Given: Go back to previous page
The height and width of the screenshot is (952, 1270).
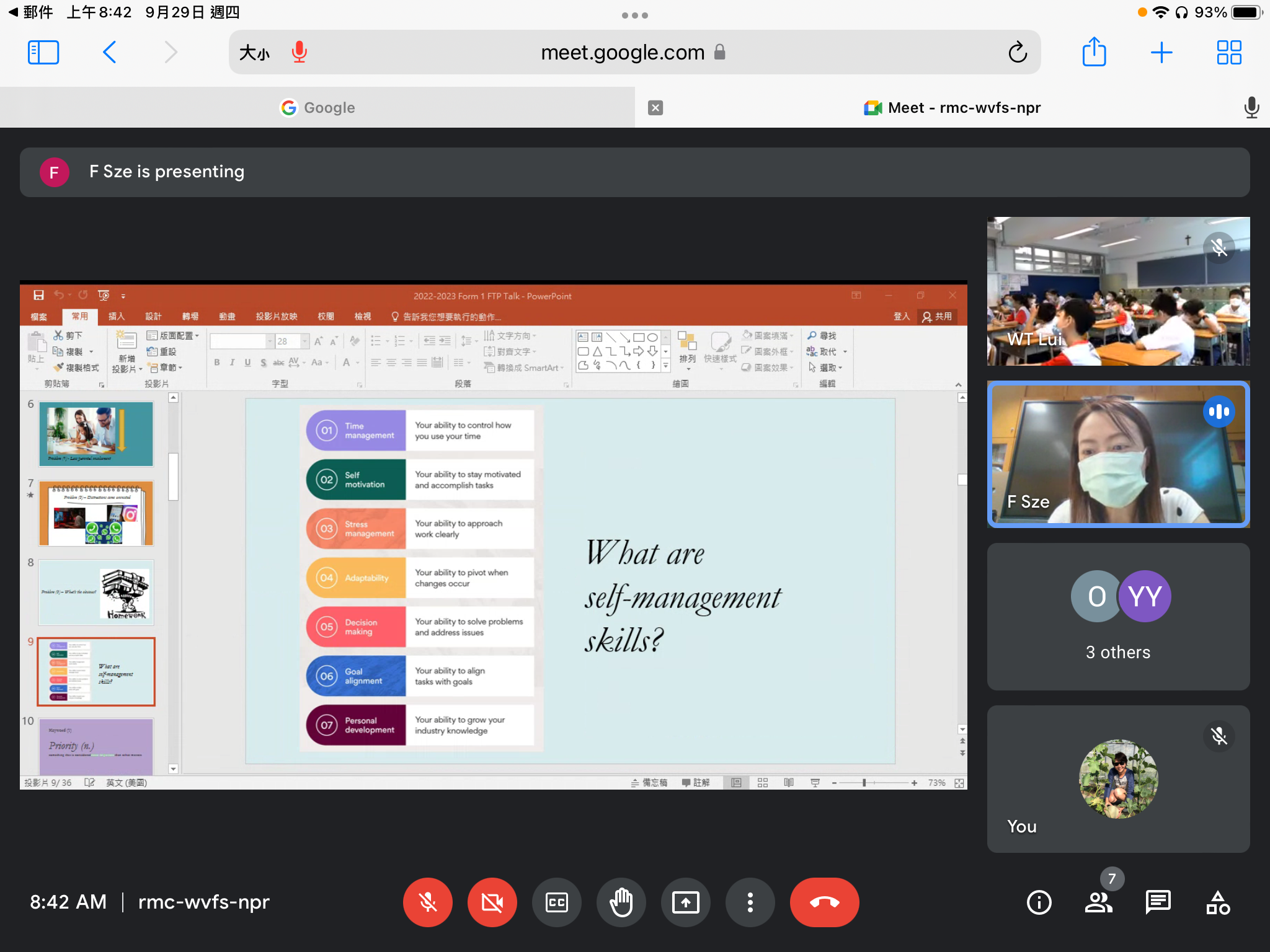Looking at the screenshot, I should tap(110, 52).
